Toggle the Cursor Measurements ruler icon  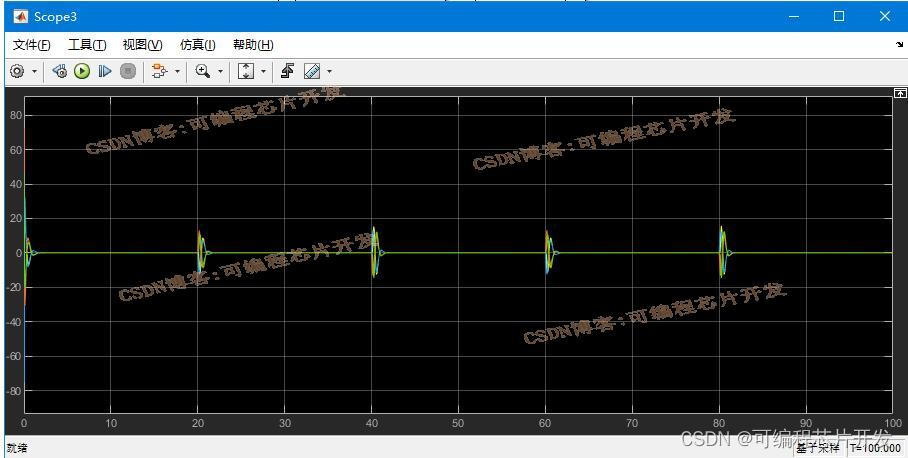pos(312,71)
